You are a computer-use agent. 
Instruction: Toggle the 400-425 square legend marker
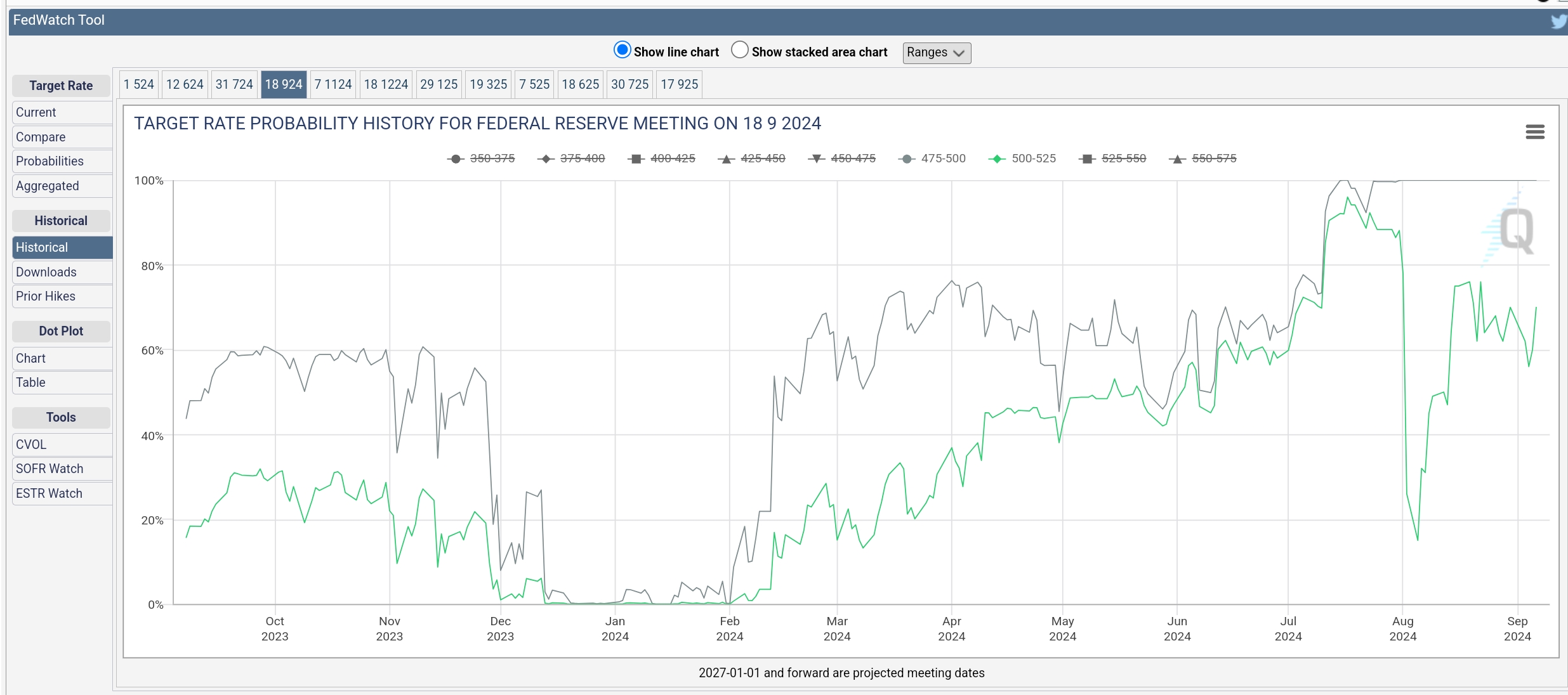point(636,159)
